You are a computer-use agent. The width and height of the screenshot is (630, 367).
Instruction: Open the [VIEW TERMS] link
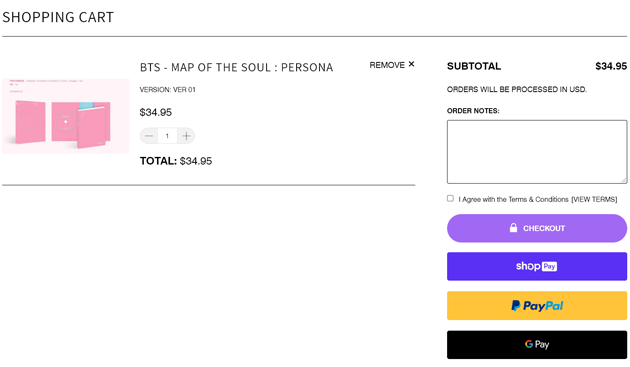(594, 199)
